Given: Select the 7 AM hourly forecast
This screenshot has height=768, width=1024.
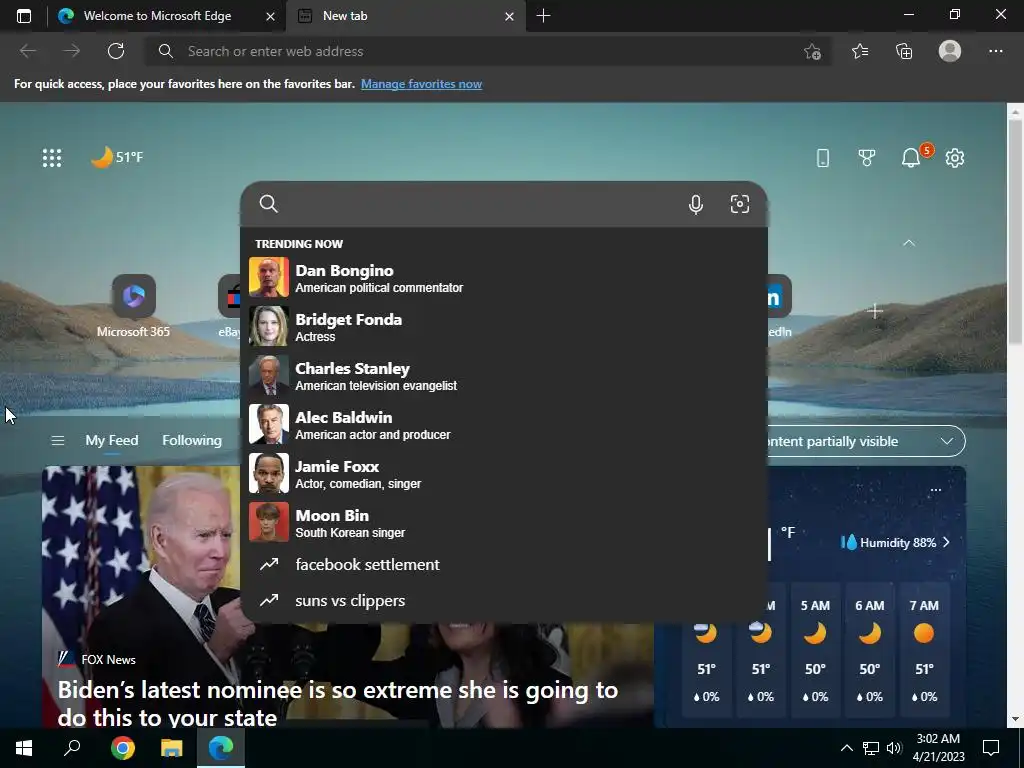Looking at the screenshot, I should (x=924, y=651).
